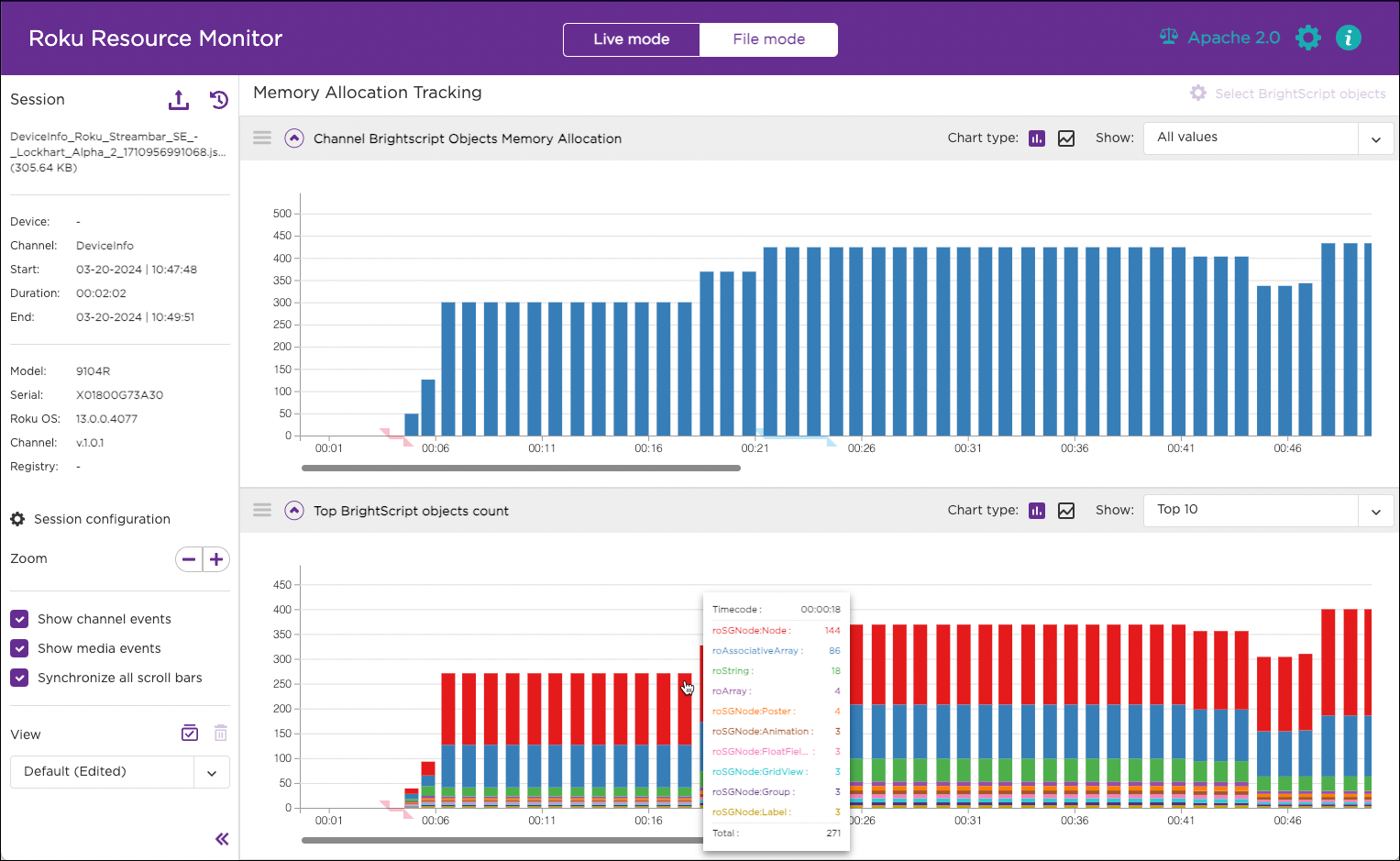Screen dimensions: 1400x861
Task: Open the Apache 2.0 license link
Action: pos(1220,38)
